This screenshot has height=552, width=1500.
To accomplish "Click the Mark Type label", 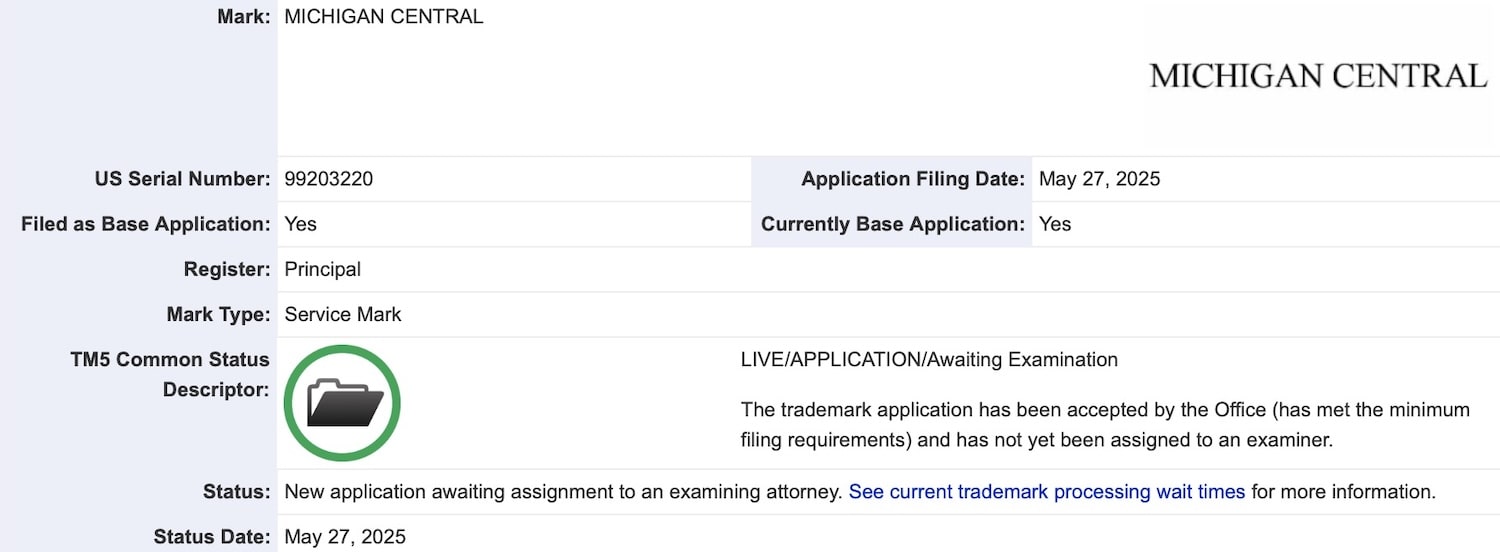I will coord(218,314).
